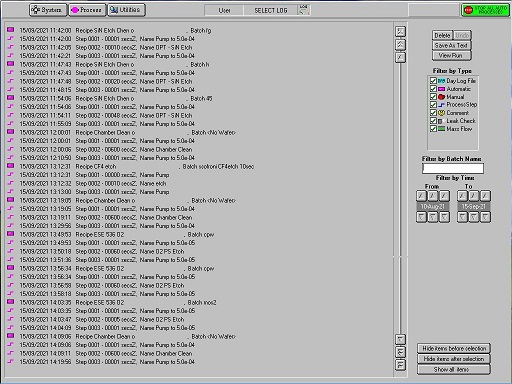
Task: Open the System menu
Action: coord(48,10)
